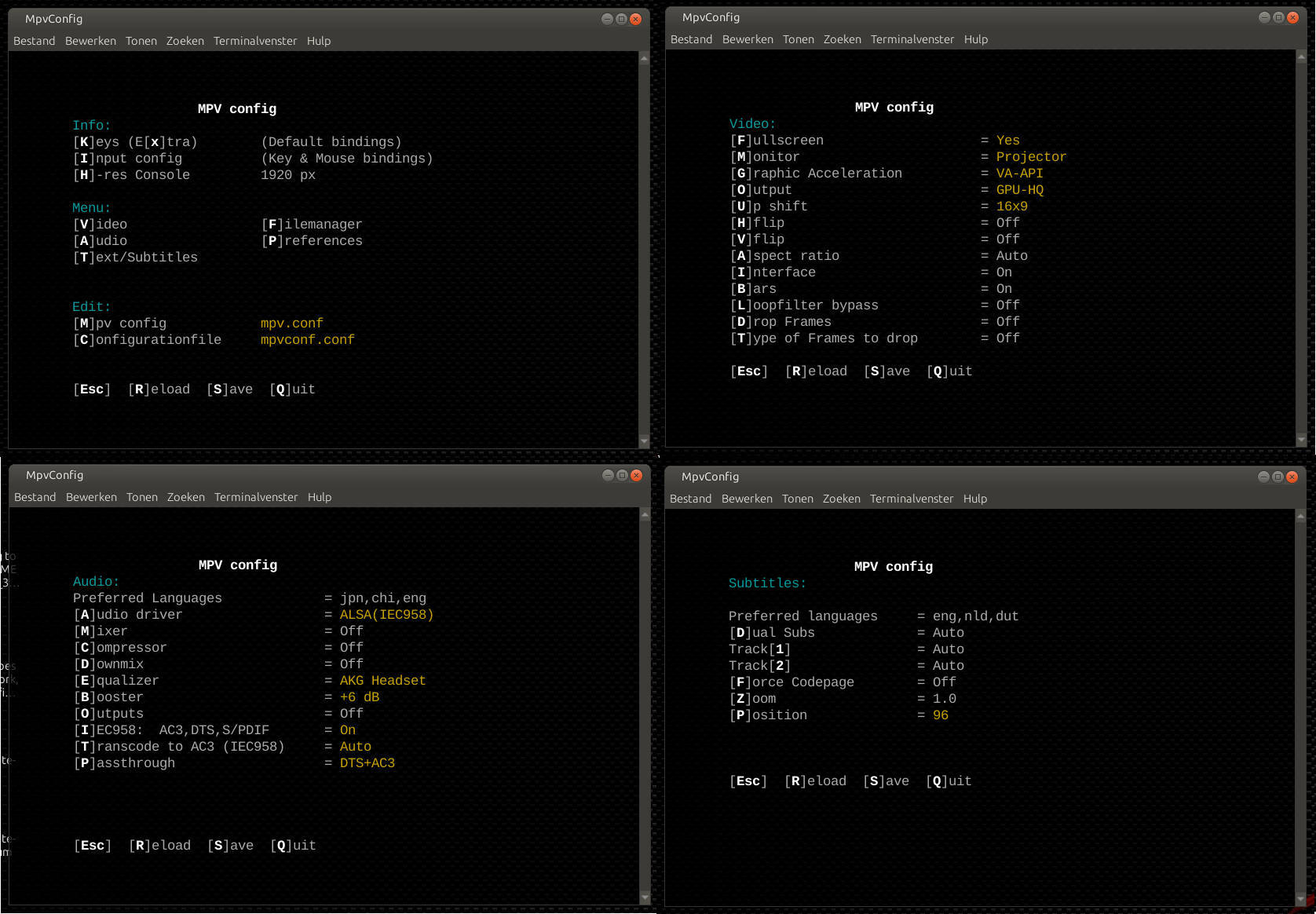1316x914 pixels.
Task: Click [R]eload in the top-left window
Action: tap(159, 389)
